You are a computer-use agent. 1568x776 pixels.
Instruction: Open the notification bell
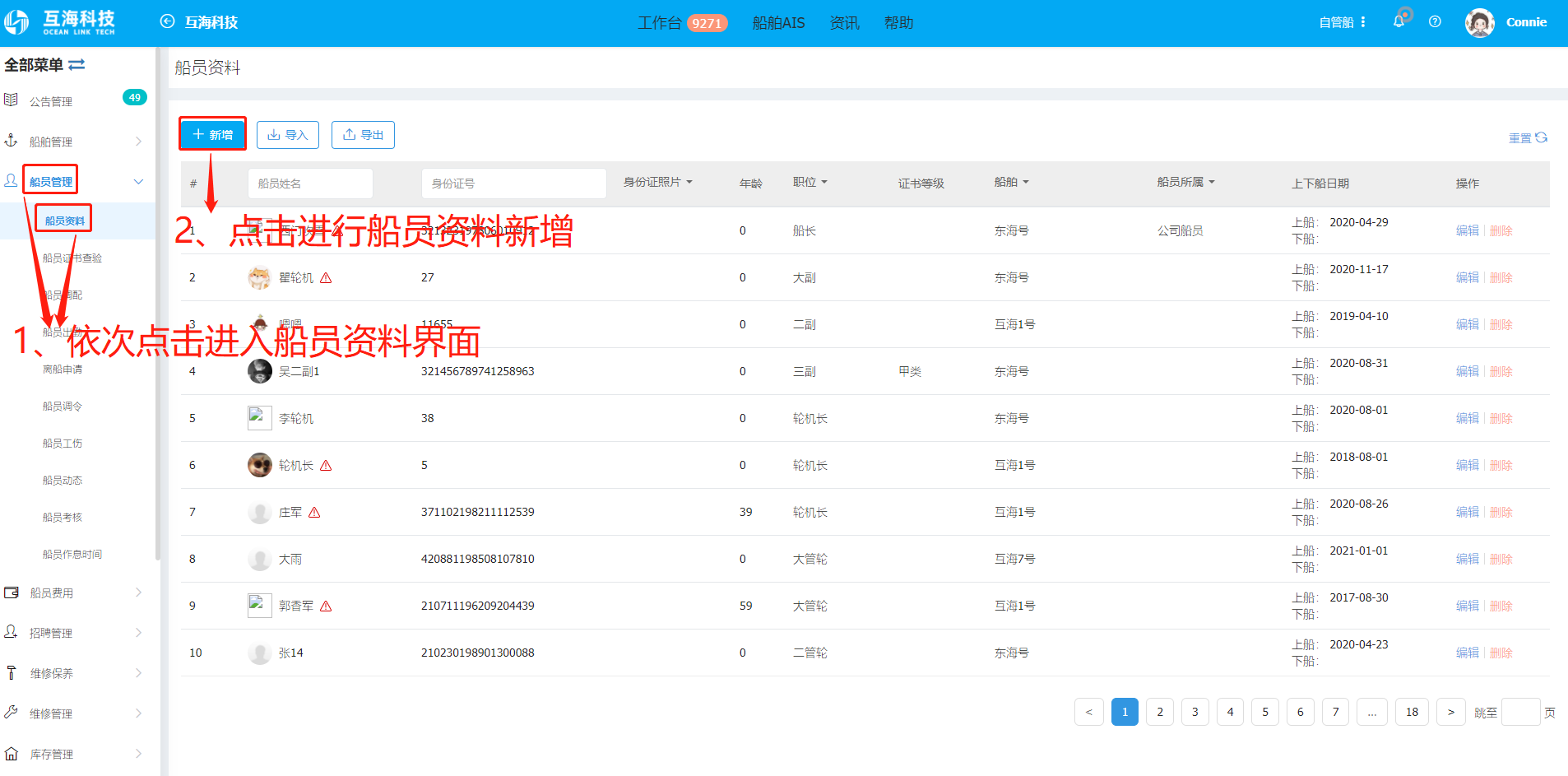[x=1399, y=22]
